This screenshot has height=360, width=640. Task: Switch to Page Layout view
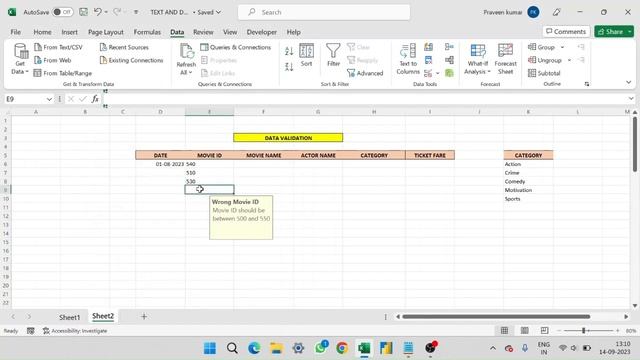(524, 330)
